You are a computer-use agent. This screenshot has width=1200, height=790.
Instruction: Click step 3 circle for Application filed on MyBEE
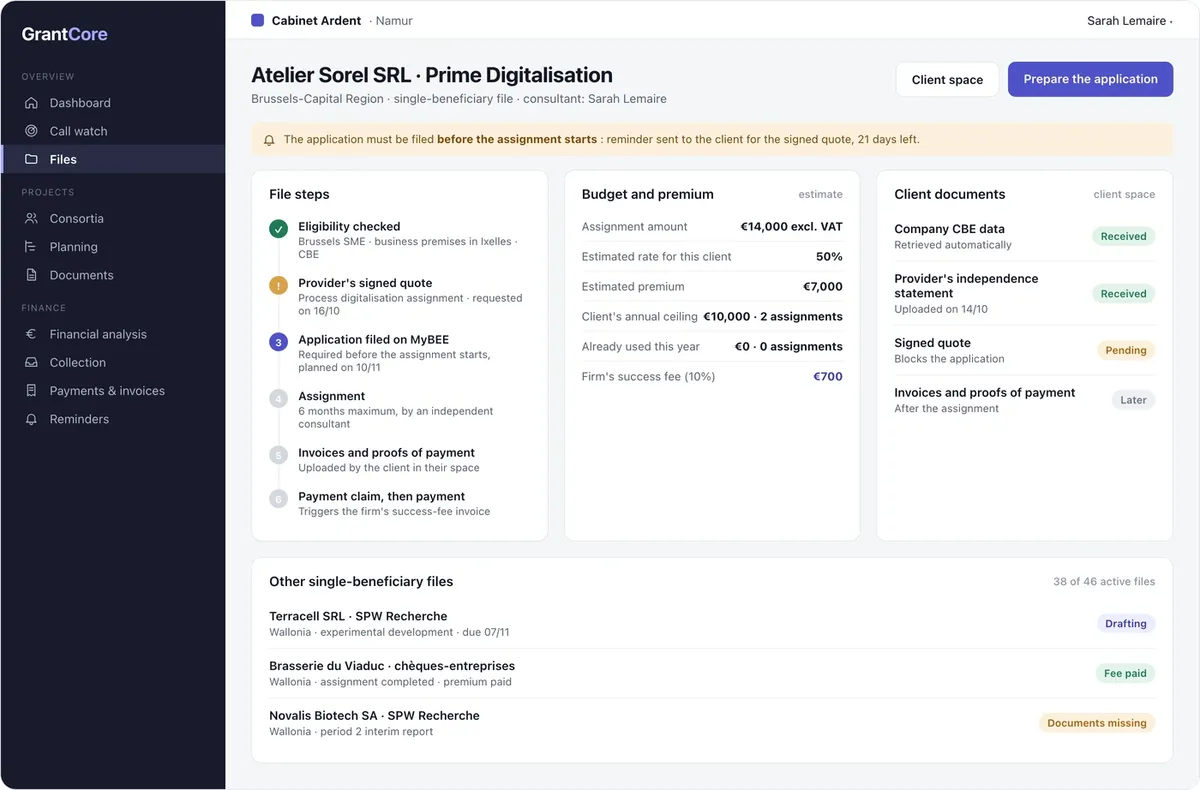click(279, 342)
